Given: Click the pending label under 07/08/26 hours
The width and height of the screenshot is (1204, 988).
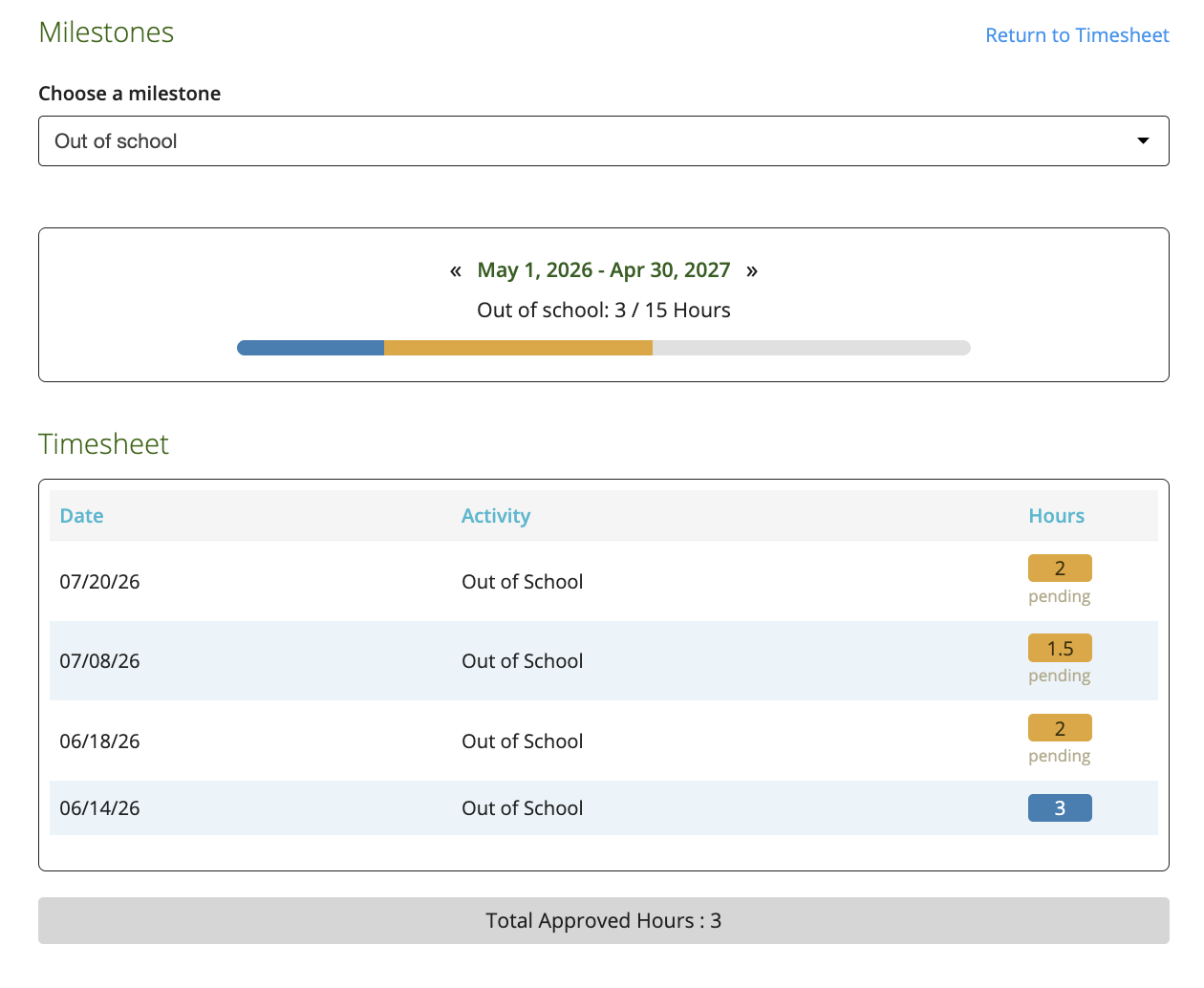Looking at the screenshot, I should [1059, 676].
